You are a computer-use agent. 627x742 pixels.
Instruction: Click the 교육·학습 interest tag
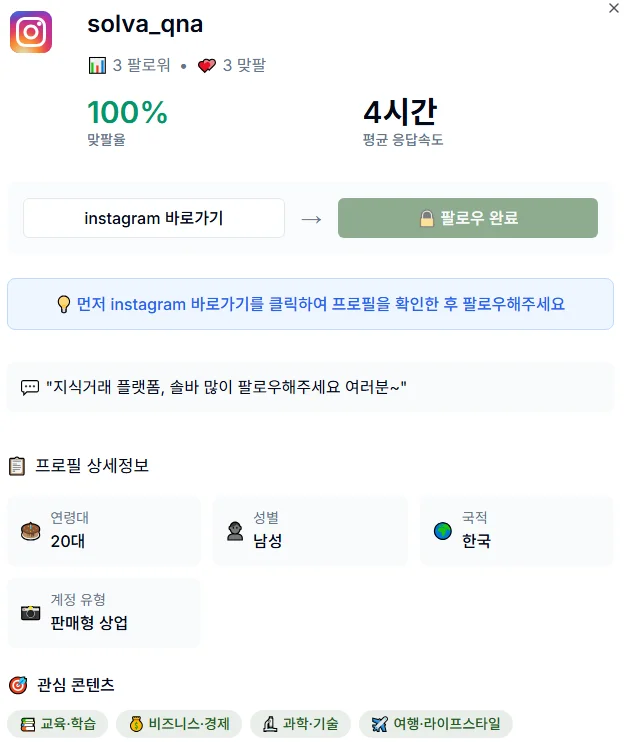(x=58, y=724)
